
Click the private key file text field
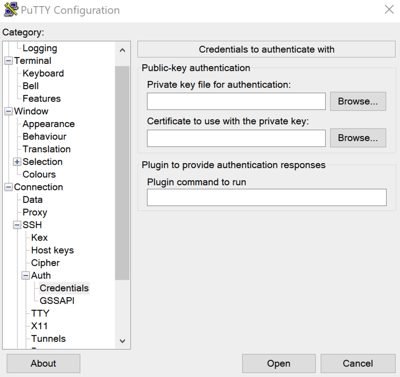(236, 101)
